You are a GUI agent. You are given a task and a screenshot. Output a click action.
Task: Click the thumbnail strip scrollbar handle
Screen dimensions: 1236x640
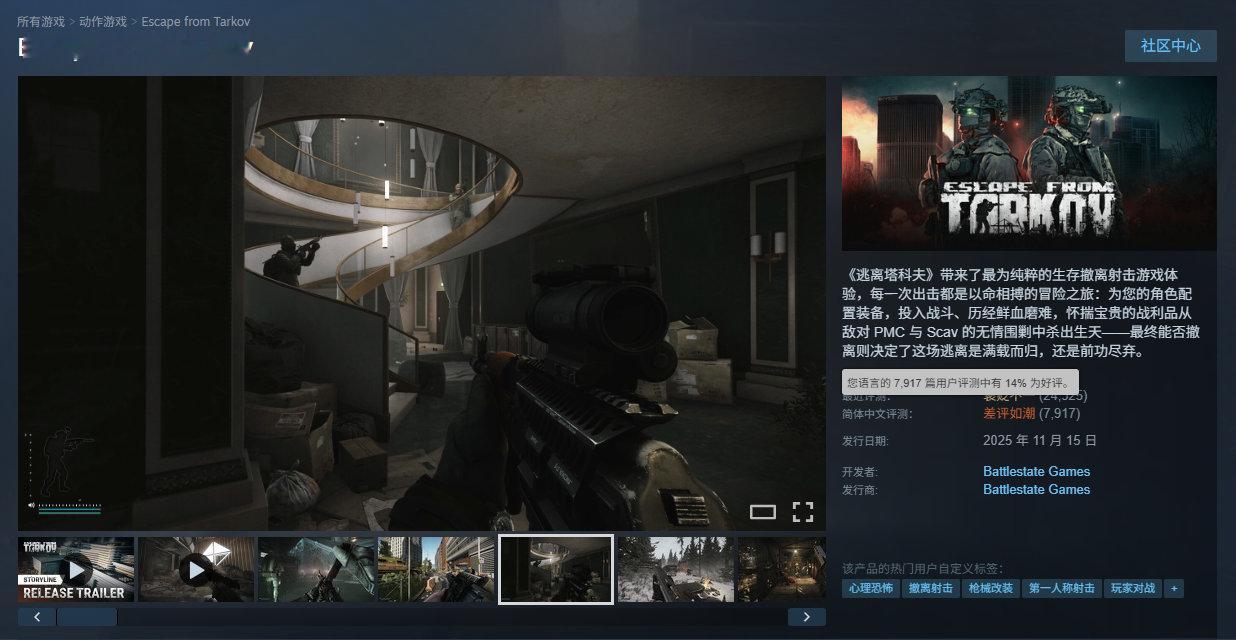pyautogui.click(x=87, y=617)
